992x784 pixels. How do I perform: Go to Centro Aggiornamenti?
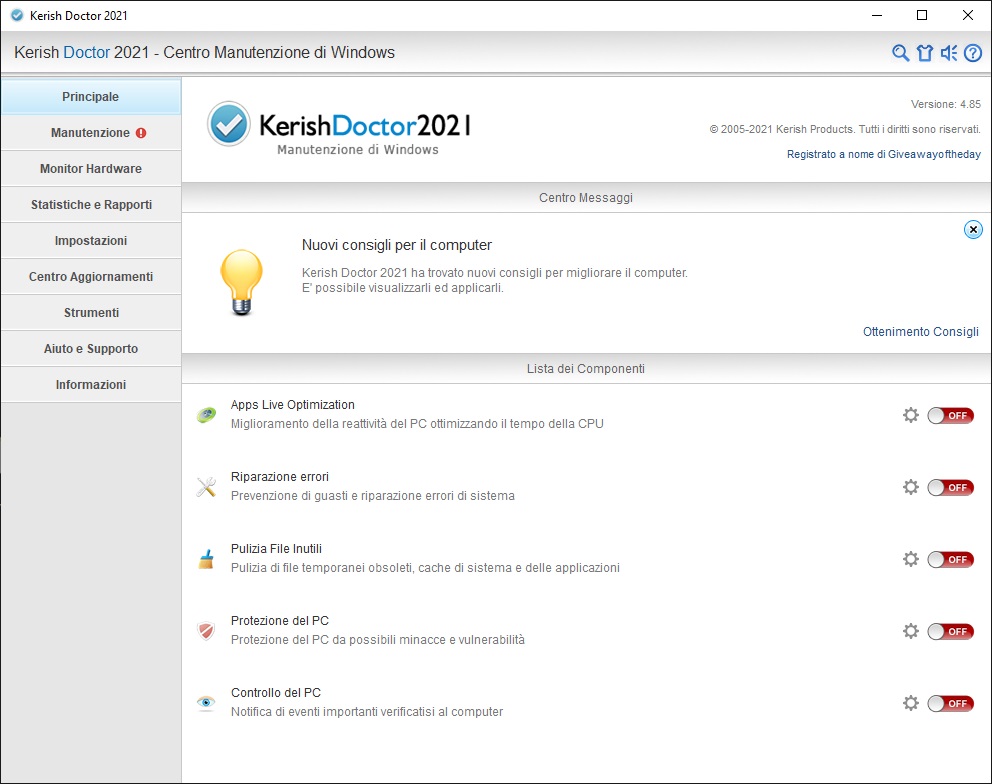[90, 277]
